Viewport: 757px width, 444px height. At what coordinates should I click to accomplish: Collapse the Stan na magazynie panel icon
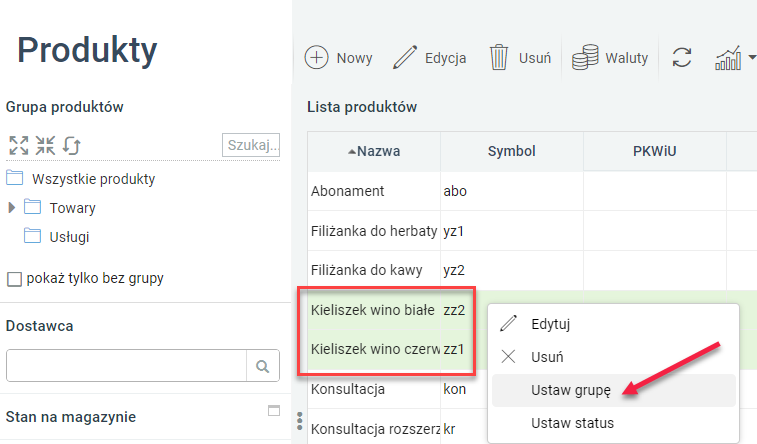pos(274,410)
